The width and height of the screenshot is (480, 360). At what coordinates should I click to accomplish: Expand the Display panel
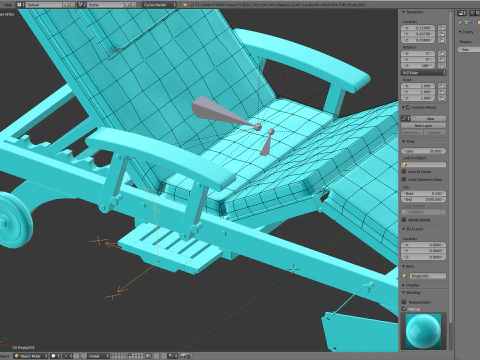tap(403, 285)
